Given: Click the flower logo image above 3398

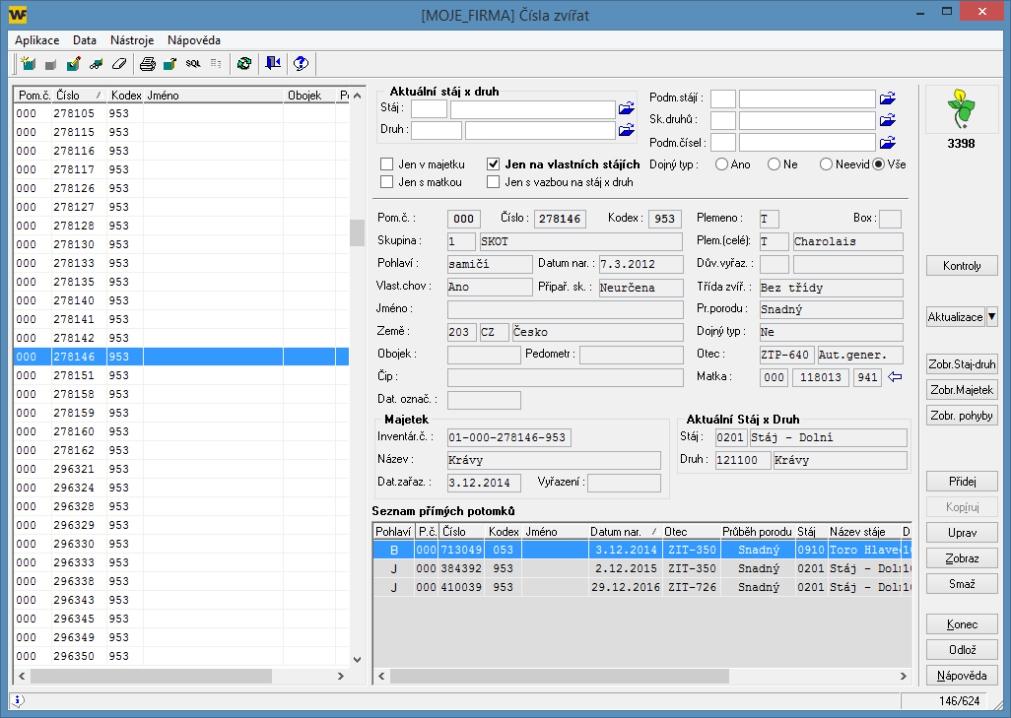Looking at the screenshot, I should click(x=961, y=110).
